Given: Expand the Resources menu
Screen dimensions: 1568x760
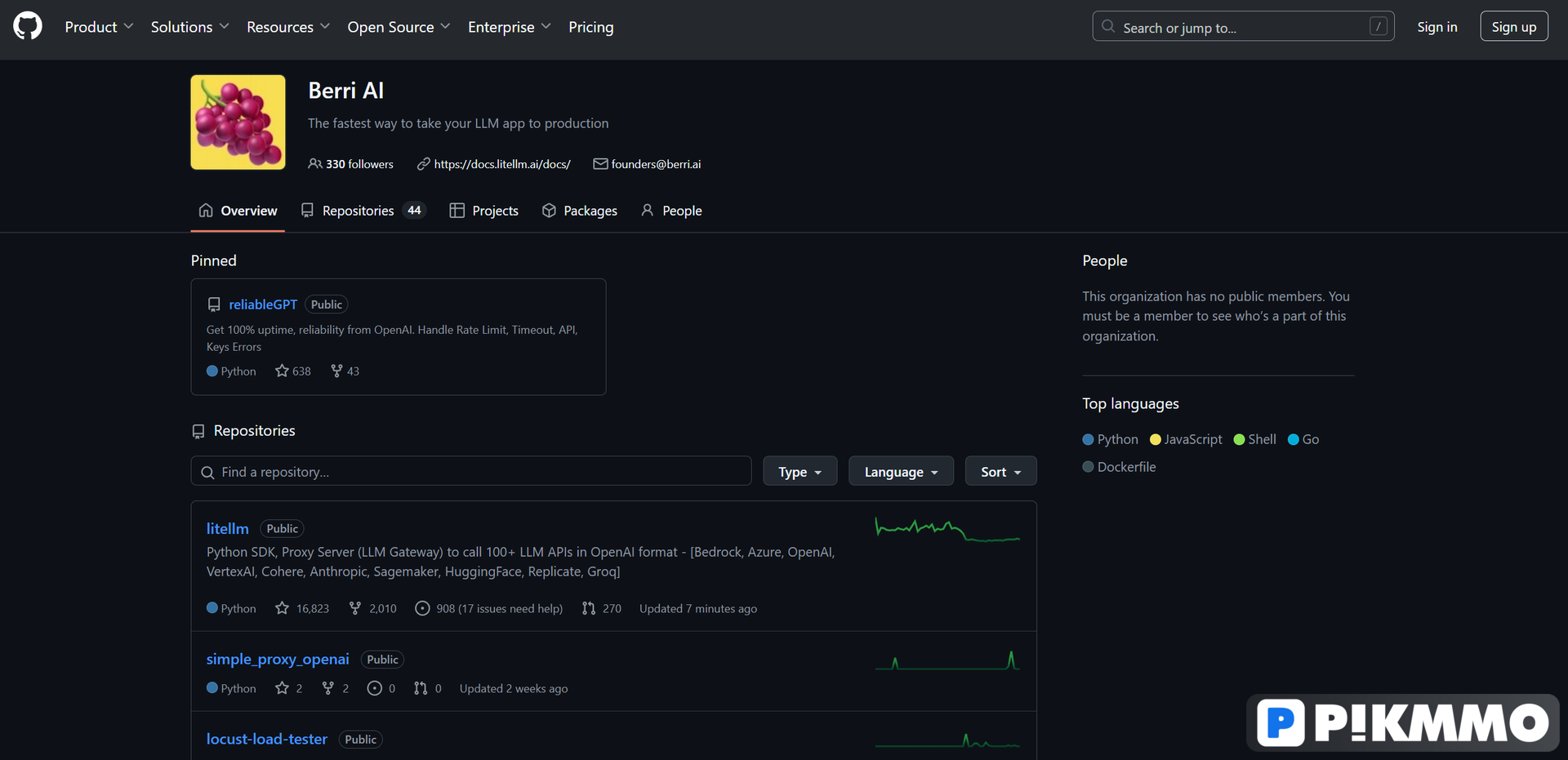Looking at the screenshot, I should (x=288, y=27).
